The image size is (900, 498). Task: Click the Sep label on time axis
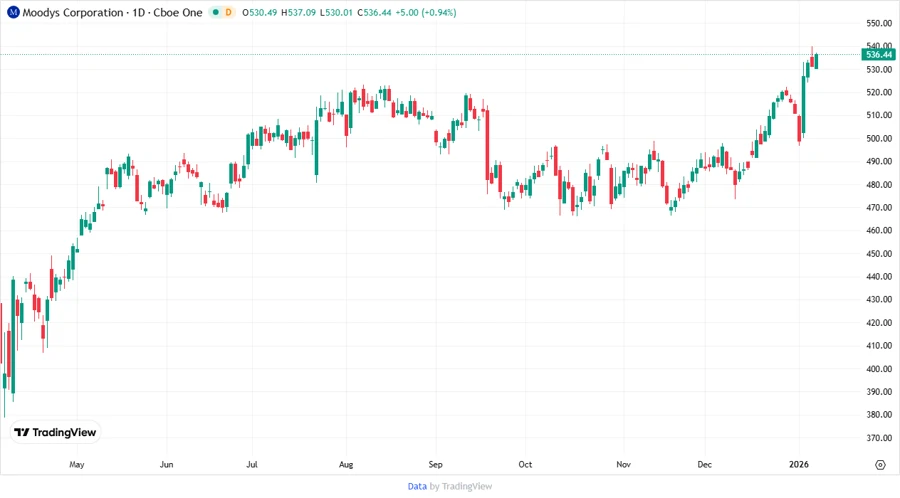(435, 464)
